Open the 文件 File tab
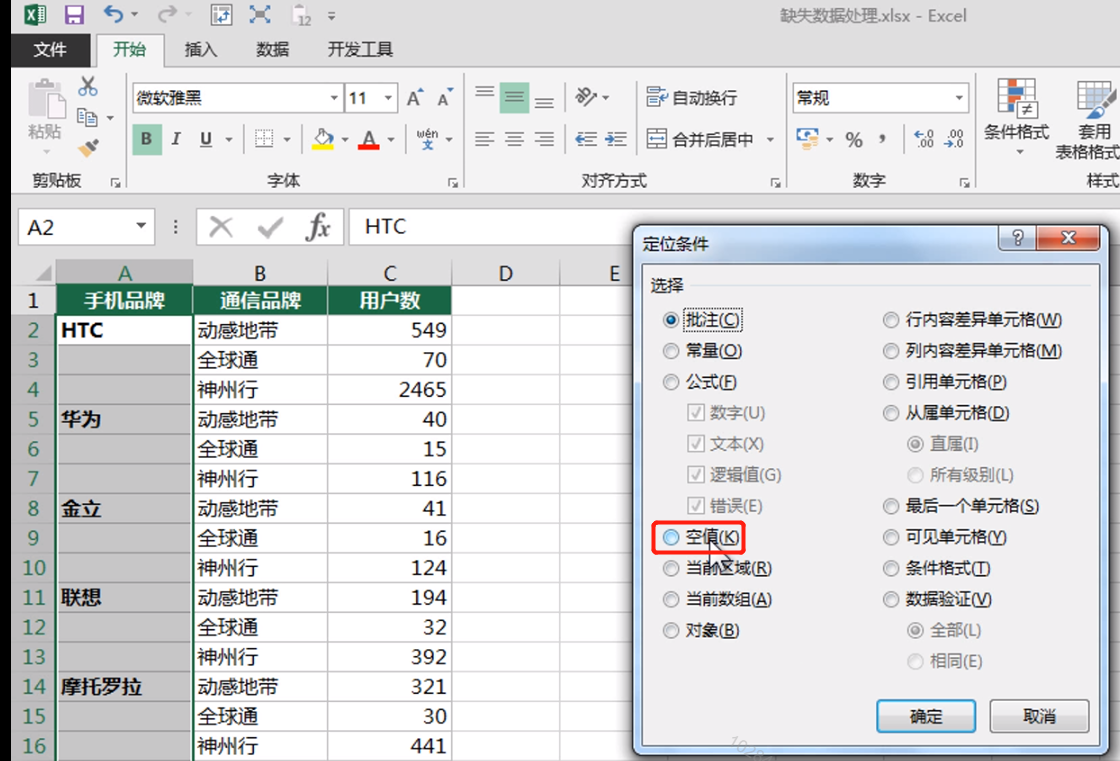The image size is (1120, 761). [x=50, y=49]
